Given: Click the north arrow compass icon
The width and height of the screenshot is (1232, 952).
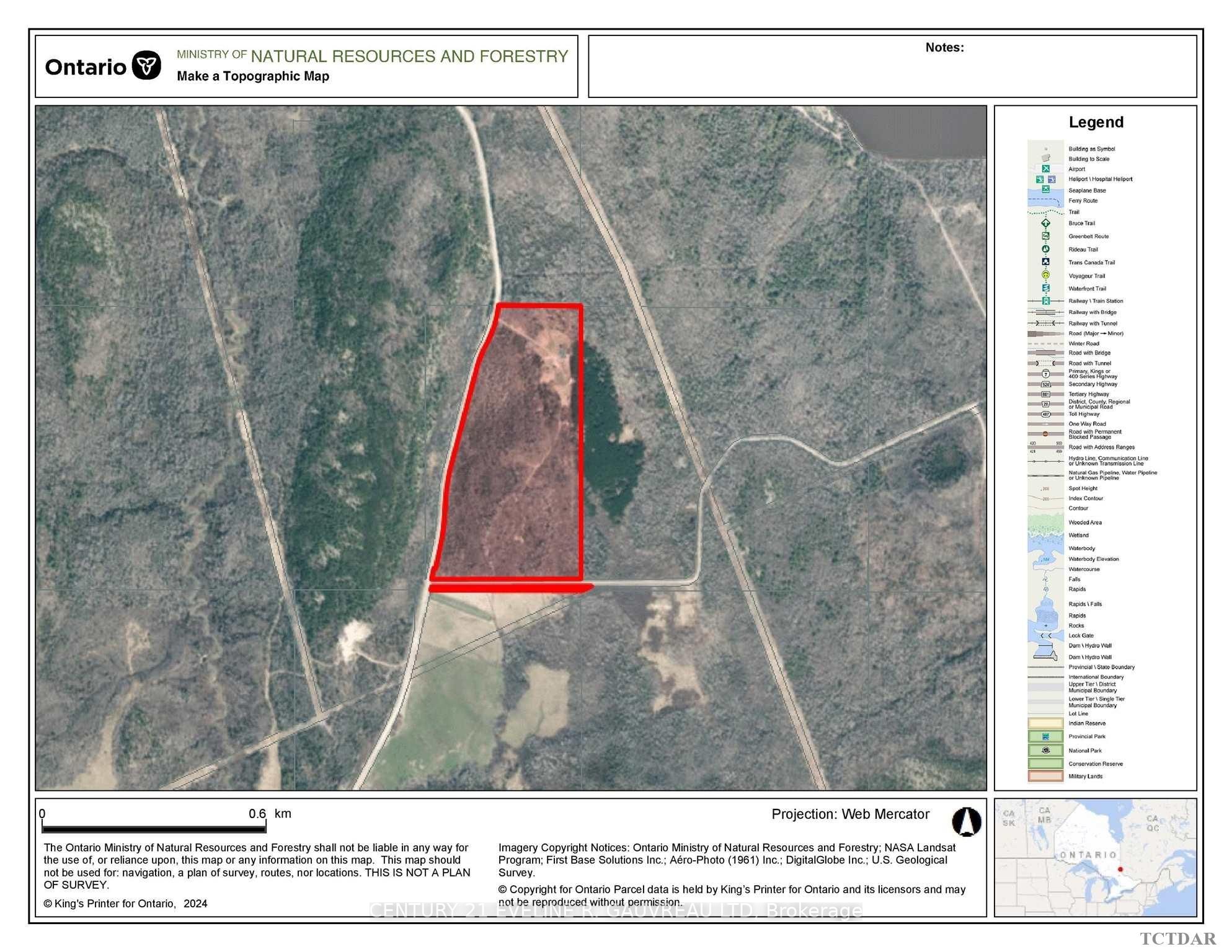Looking at the screenshot, I should pos(967,822).
